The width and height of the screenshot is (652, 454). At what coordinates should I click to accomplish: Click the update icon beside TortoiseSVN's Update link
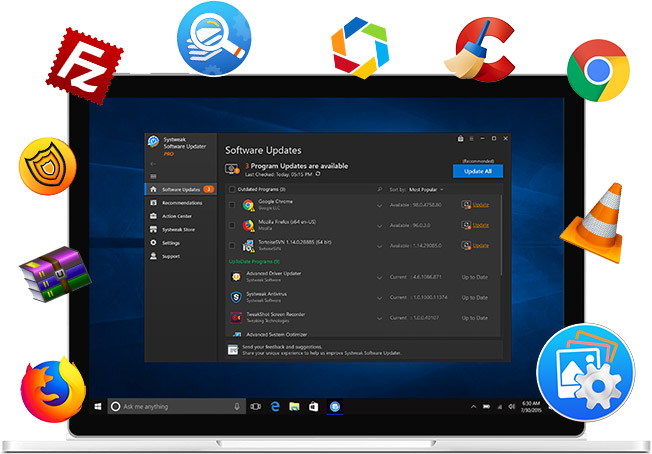coord(466,245)
